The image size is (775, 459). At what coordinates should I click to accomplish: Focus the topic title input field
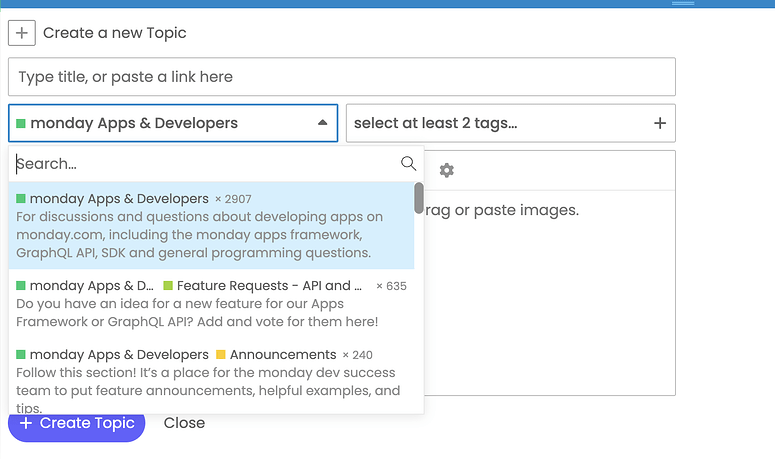[x=341, y=77]
